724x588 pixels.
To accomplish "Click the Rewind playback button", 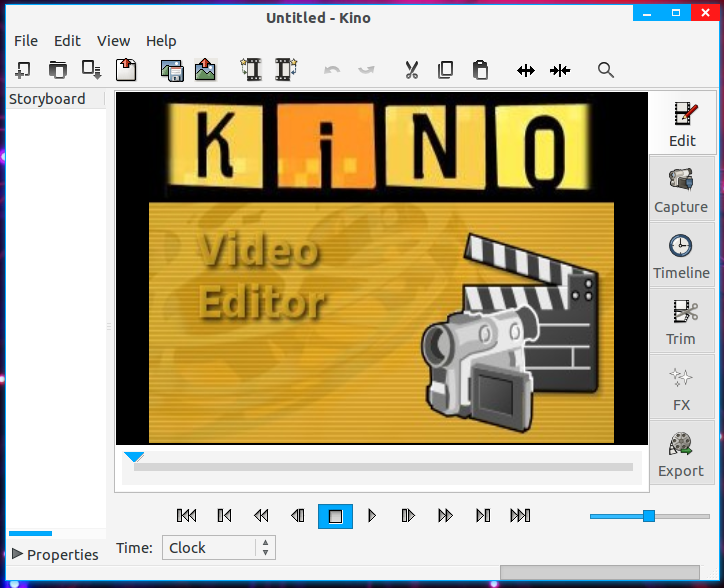I will pyautogui.click(x=261, y=515).
